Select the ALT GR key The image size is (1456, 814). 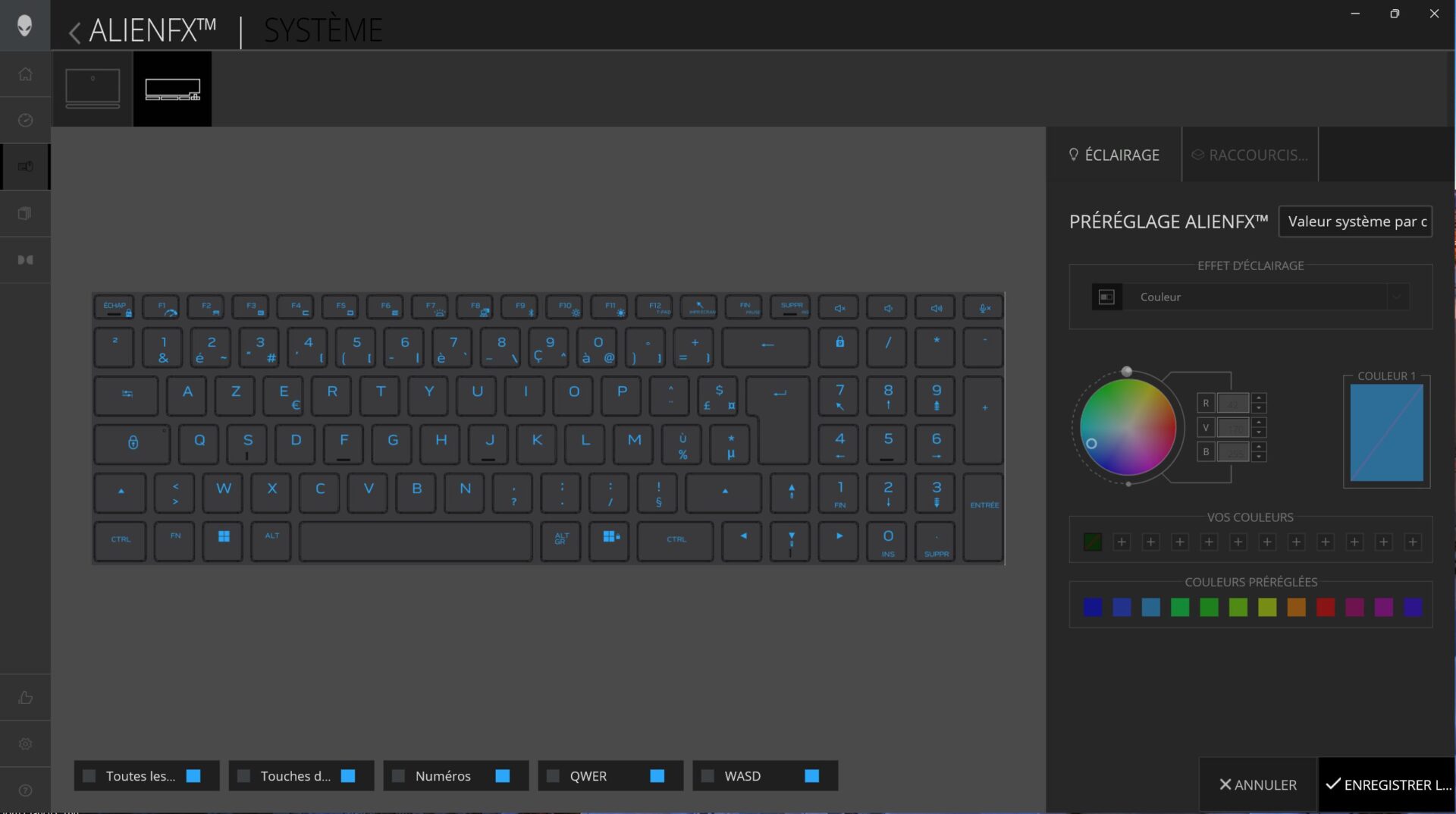coord(561,540)
